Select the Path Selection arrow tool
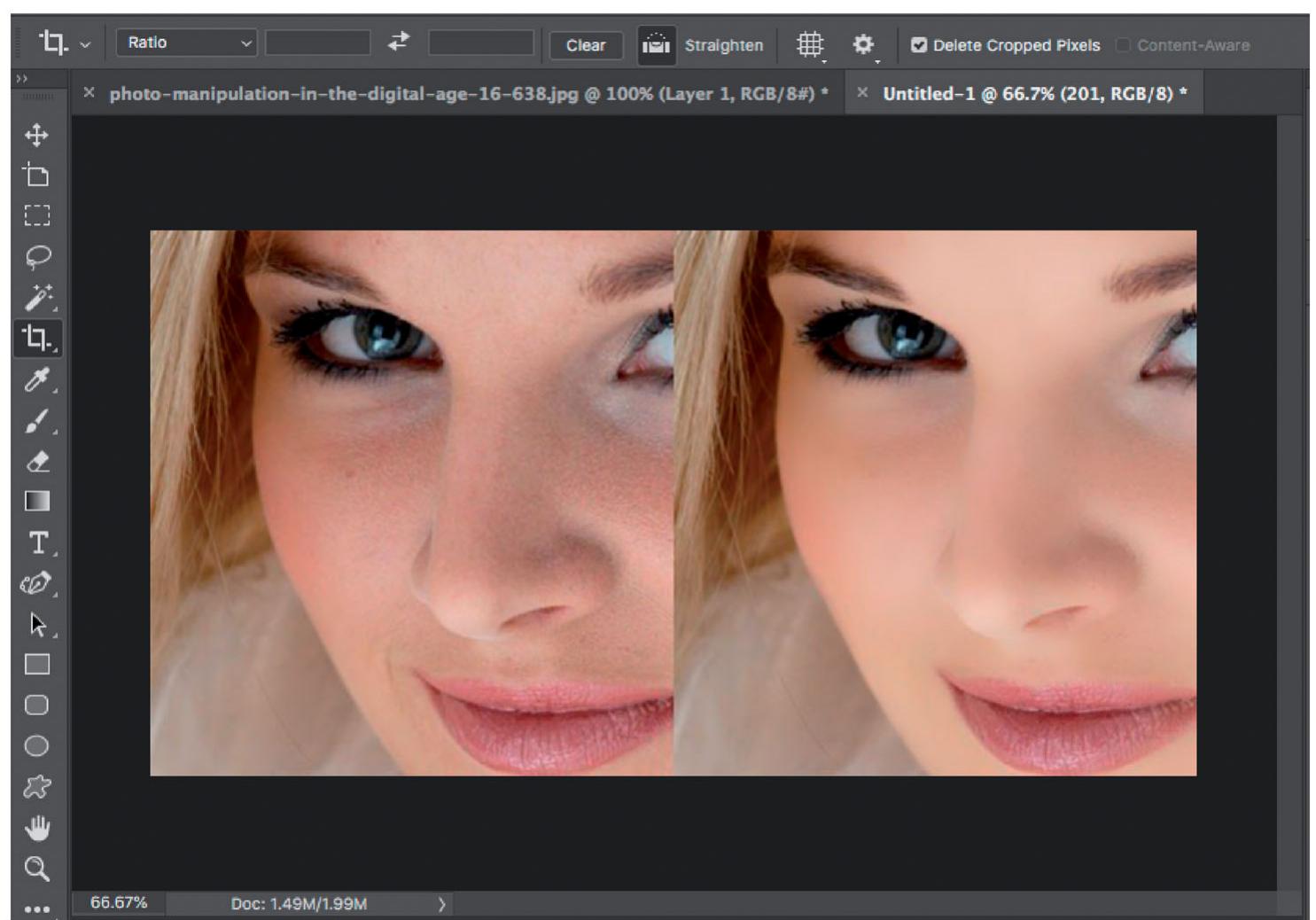The image size is (1316, 920). pos(37,624)
